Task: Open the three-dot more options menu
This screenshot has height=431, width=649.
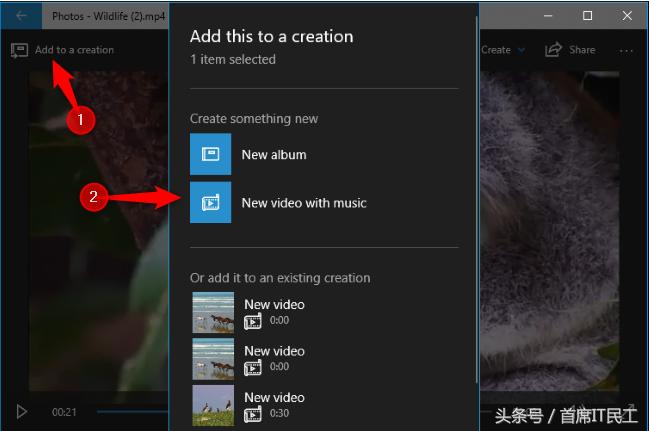Action: pyautogui.click(x=626, y=51)
